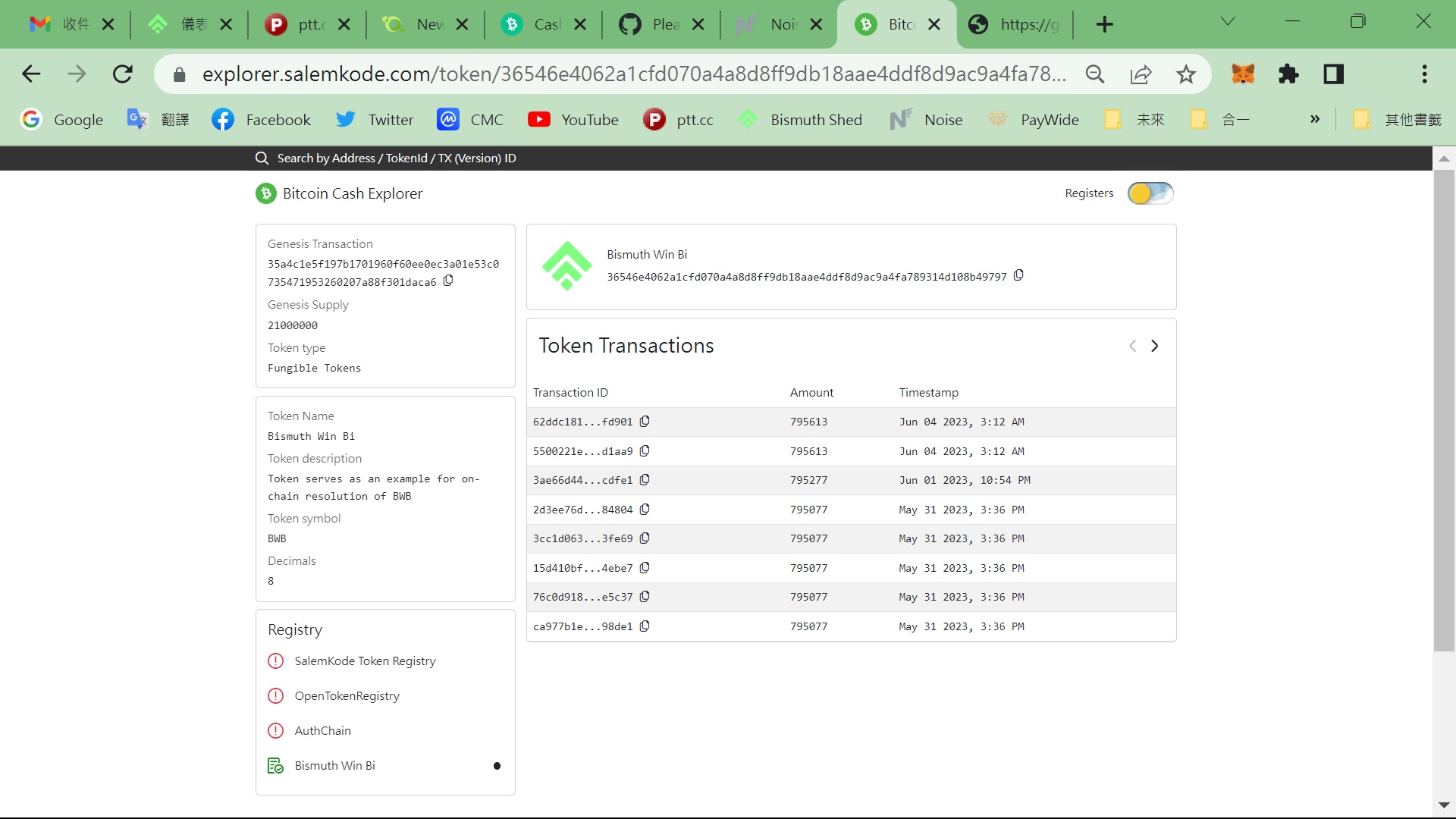Open the tab search dropdown arrow

coord(1228,21)
